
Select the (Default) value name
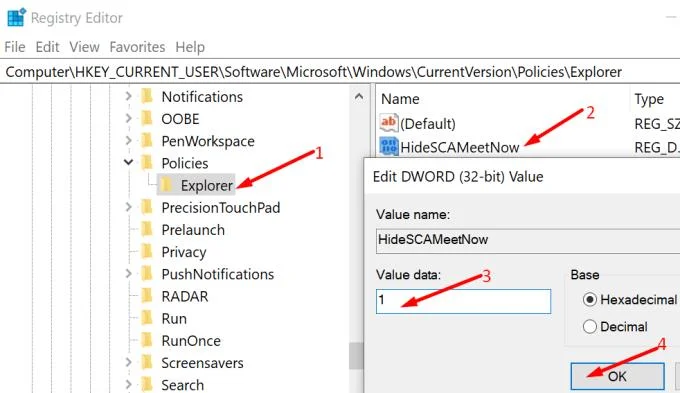[428, 124]
